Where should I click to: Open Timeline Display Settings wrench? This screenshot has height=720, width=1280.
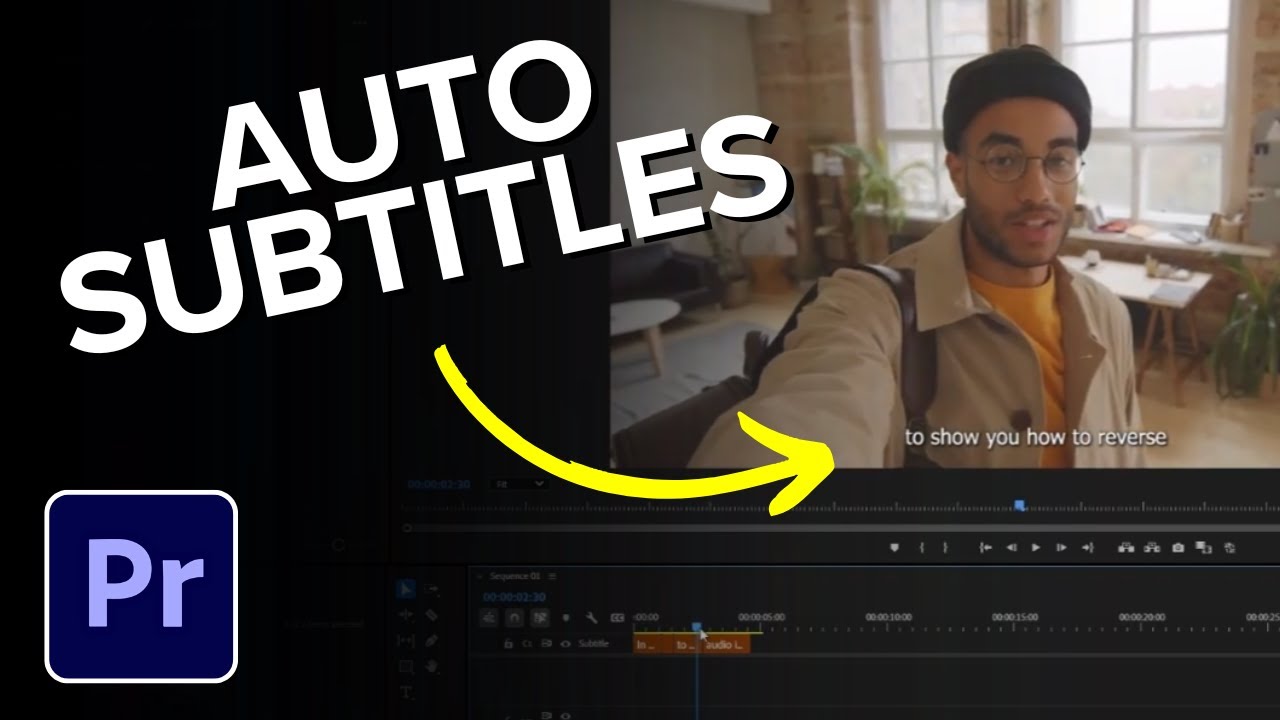pyautogui.click(x=592, y=618)
